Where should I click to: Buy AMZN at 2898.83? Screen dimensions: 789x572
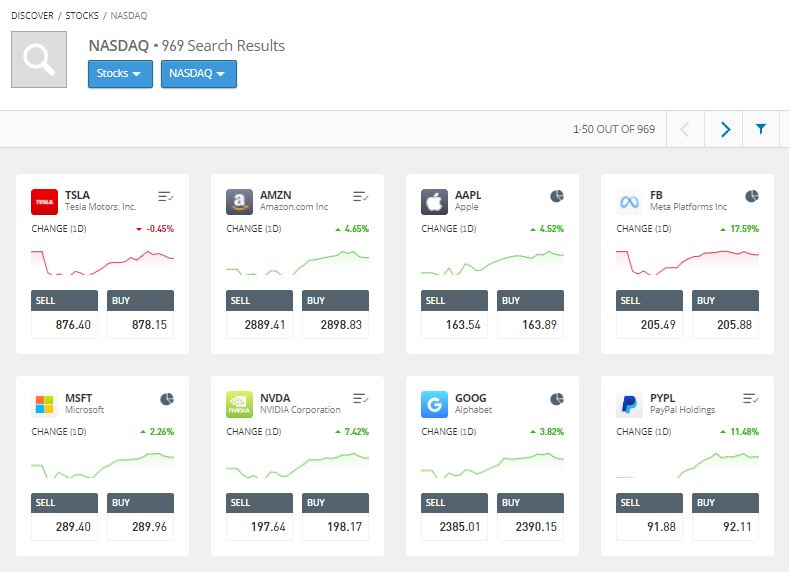coord(336,314)
